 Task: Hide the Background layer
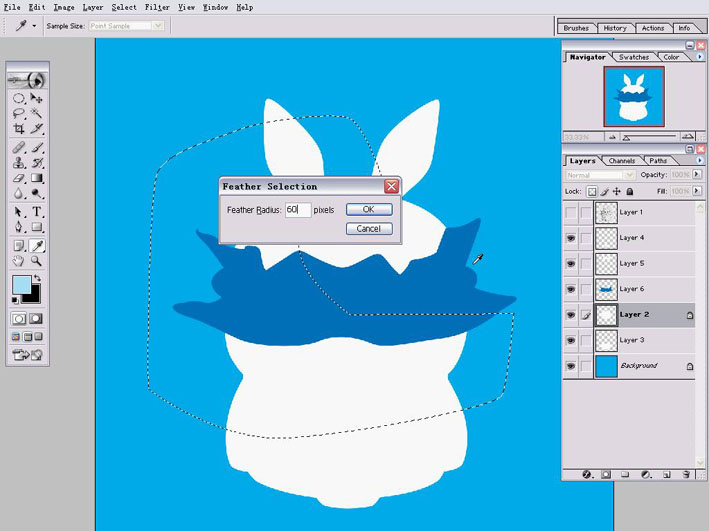pyautogui.click(x=571, y=365)
